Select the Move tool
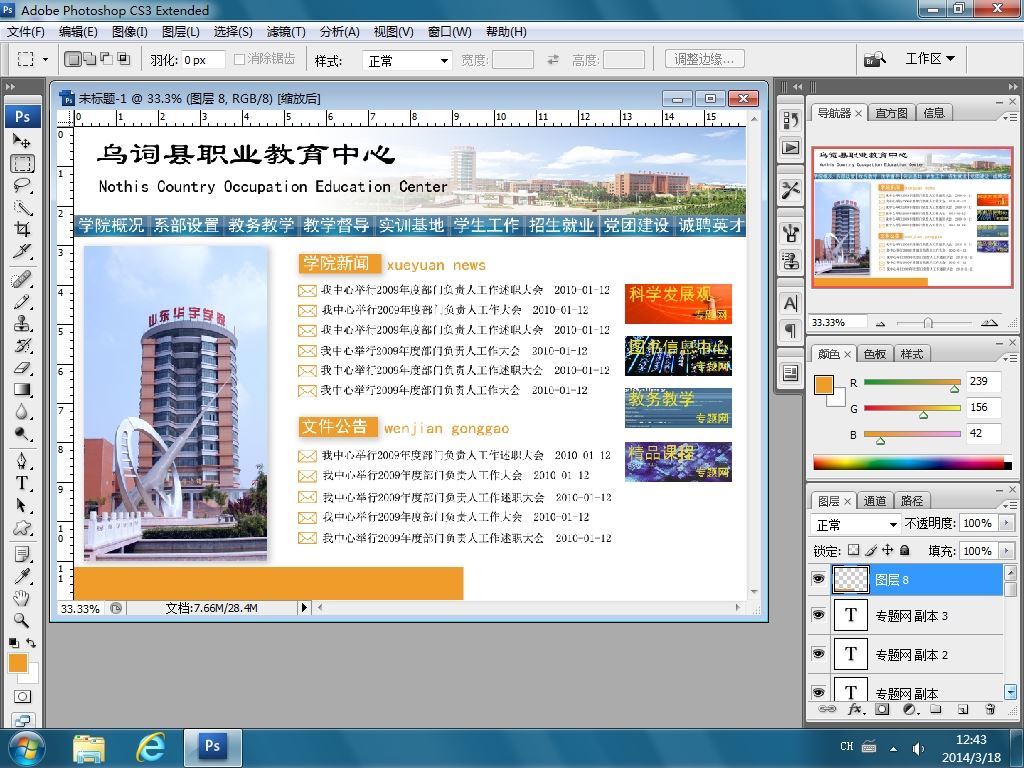Screen dimensions: 1024x768 [22, 141]
